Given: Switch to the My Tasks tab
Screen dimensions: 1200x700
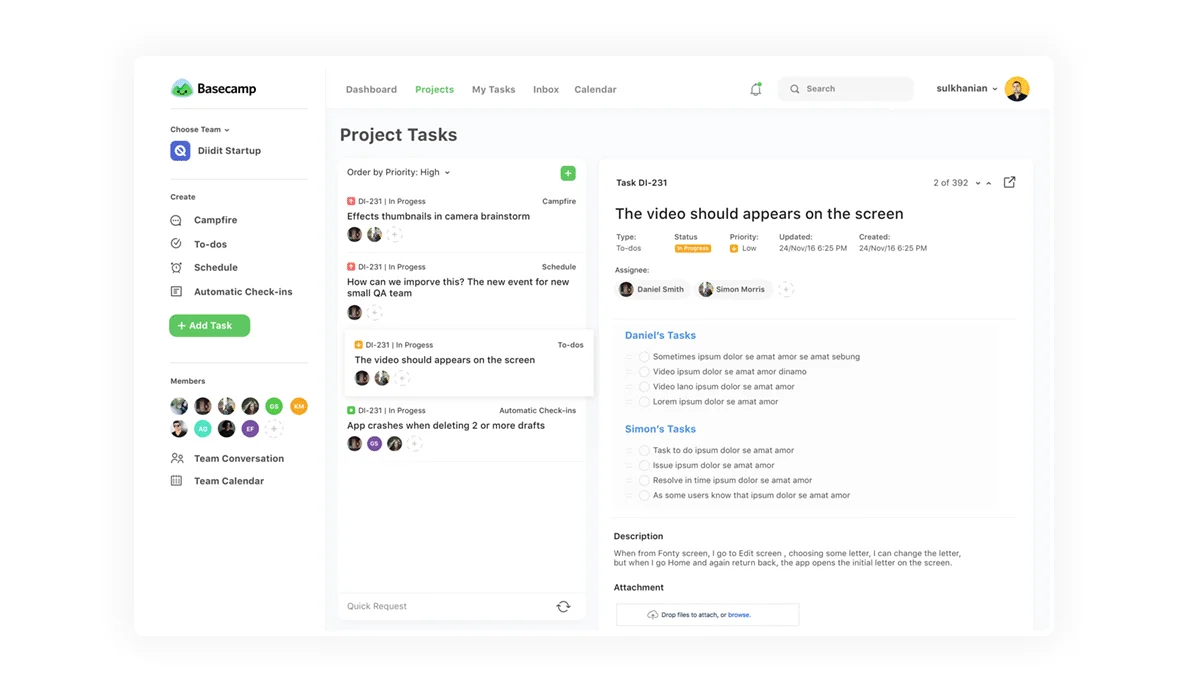Looking at the screenshot, I should tap(493, 89).
